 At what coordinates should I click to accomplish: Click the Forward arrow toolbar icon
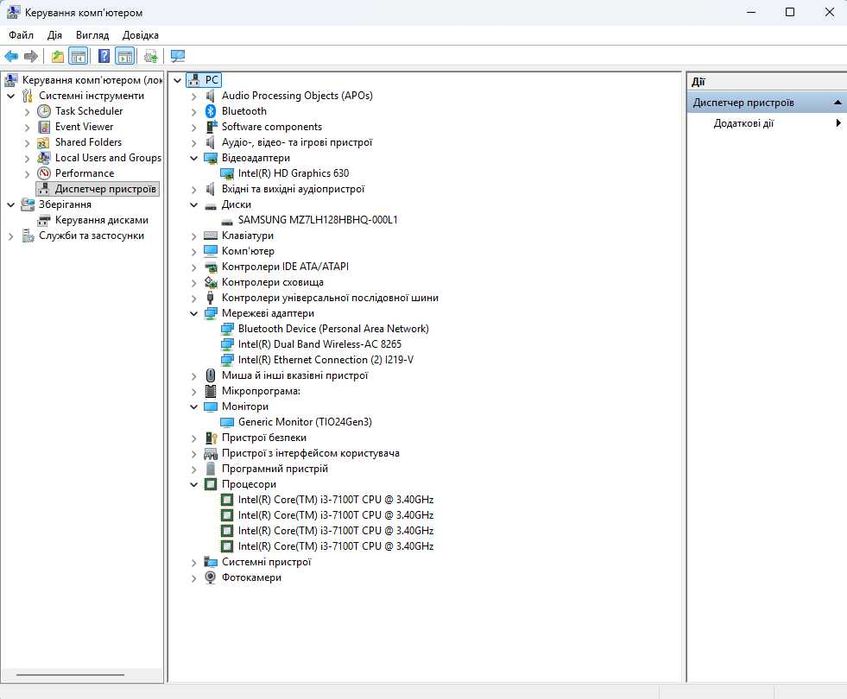31,56
